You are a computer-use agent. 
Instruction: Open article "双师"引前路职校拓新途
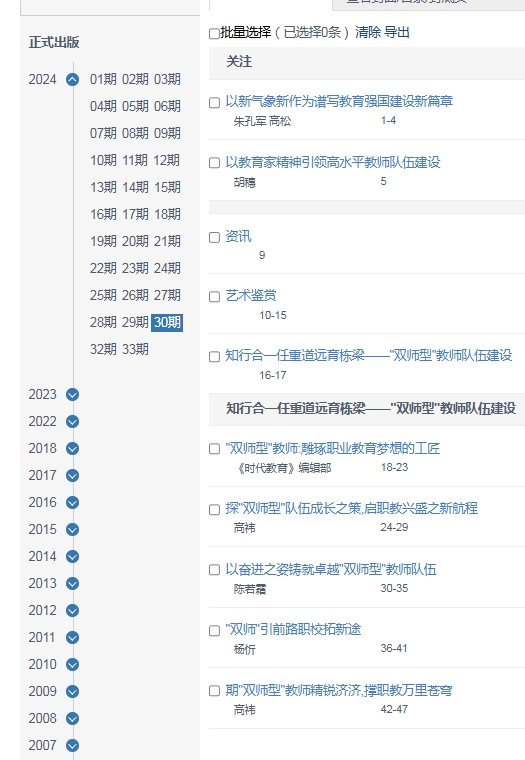pos(293,630)
